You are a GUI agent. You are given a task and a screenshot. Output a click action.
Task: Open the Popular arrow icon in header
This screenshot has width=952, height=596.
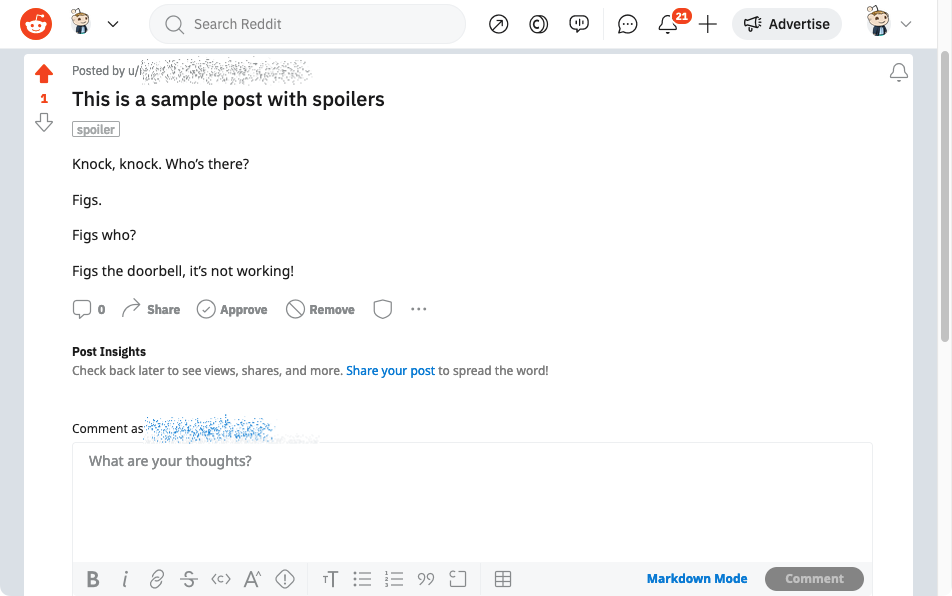click(498, 24)
